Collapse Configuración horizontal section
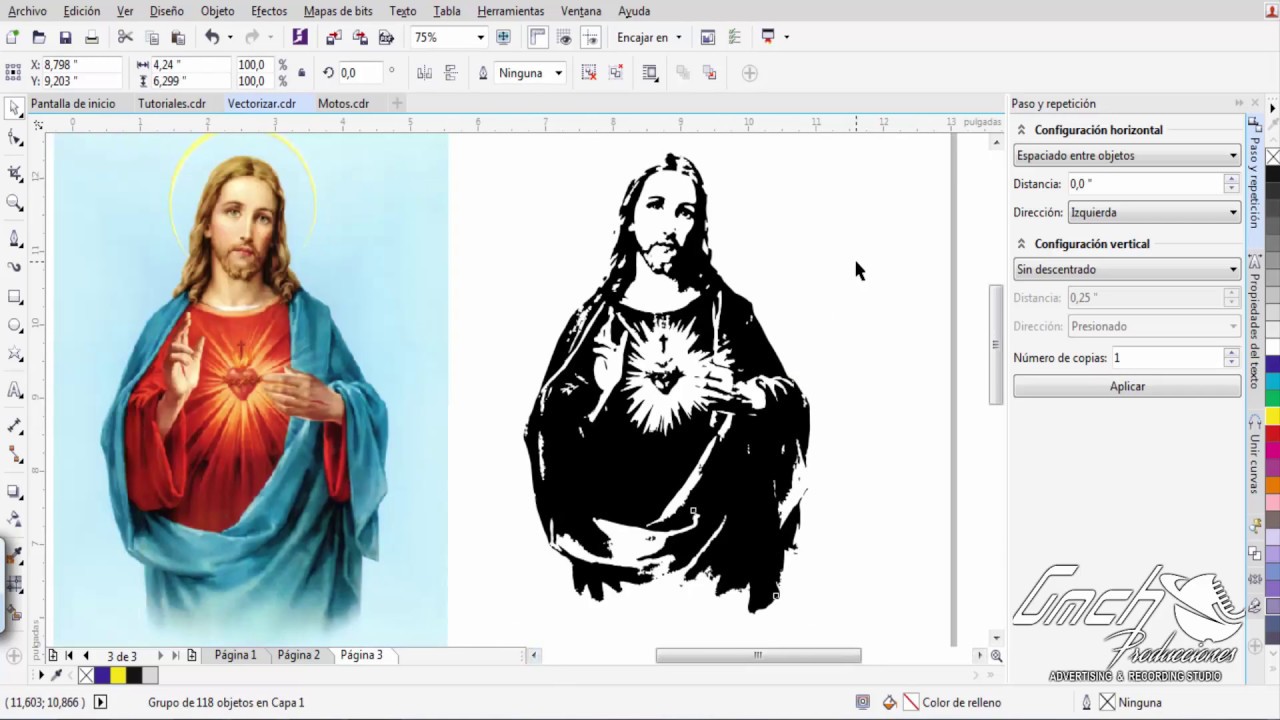The width and height of the screenshot is (1280, 720). pos(1021,130)
